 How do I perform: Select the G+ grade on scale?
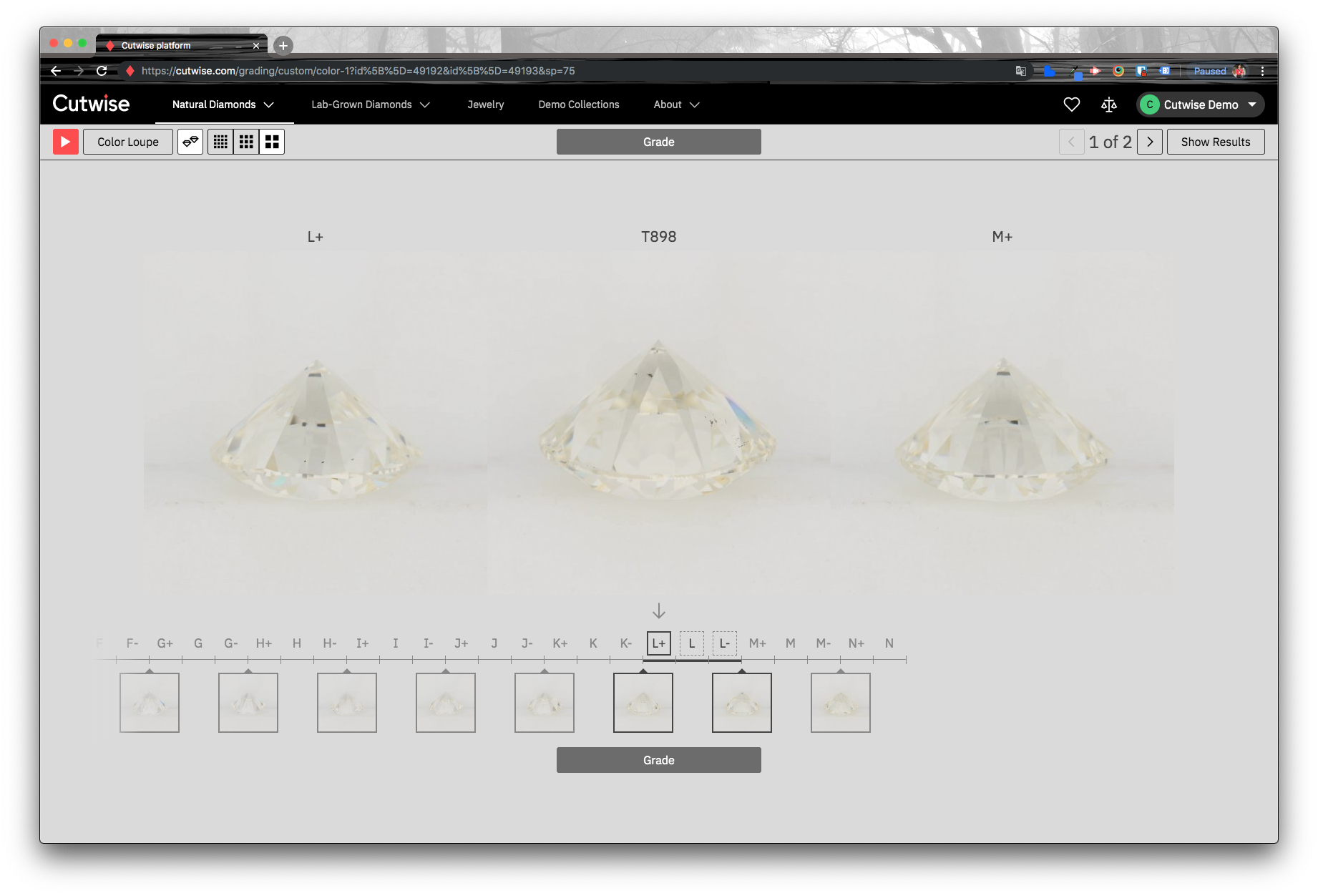[x=165, y=643]
